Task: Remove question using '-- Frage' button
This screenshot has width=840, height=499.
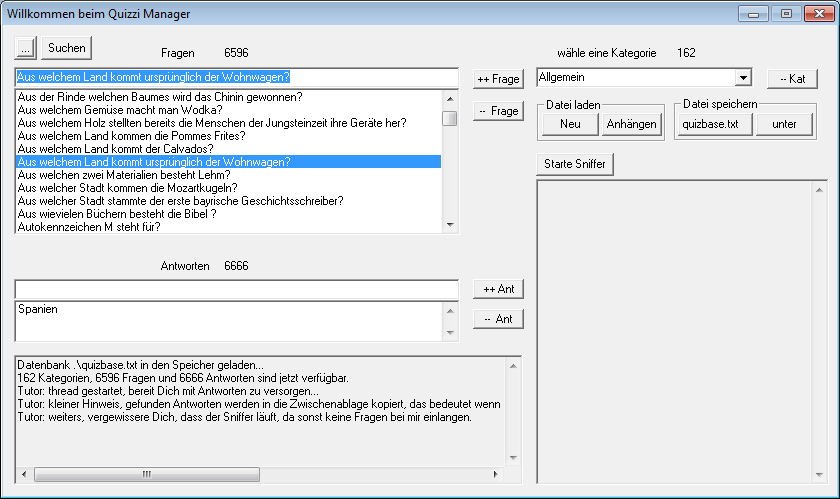Action: (x=498, y=111)
